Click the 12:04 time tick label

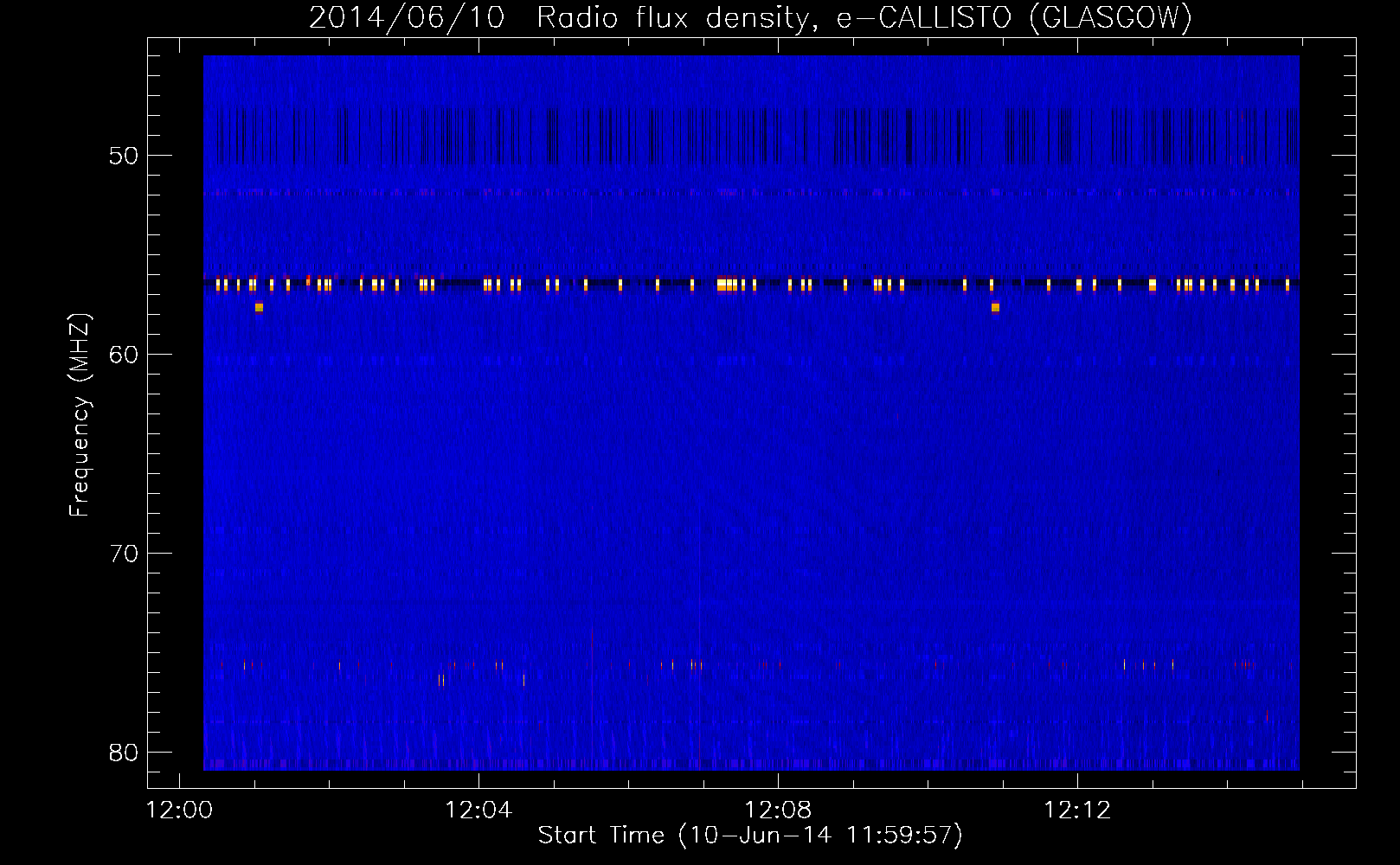point(478,811)
